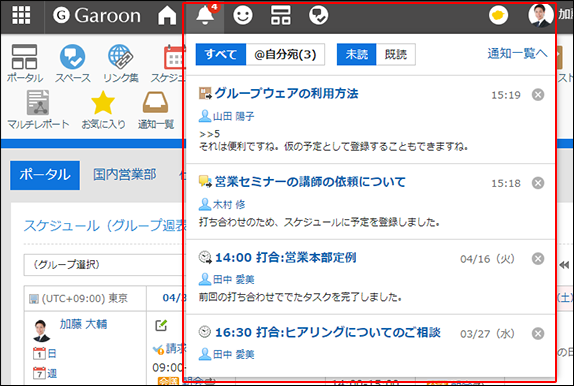
Task: Open the スケジュール (グループ週表示) portlet title
Action: point(105,226)
